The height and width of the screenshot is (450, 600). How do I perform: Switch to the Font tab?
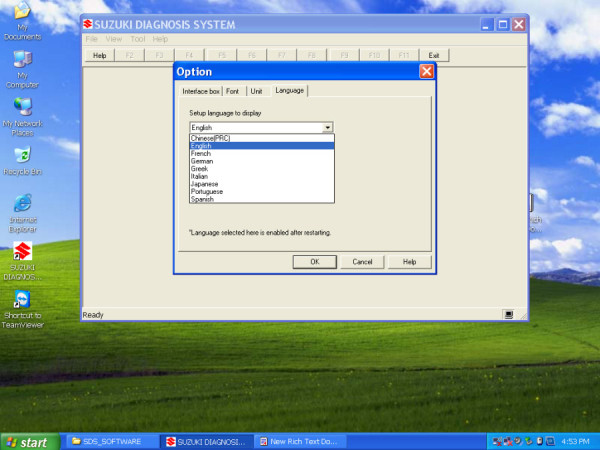233,91
